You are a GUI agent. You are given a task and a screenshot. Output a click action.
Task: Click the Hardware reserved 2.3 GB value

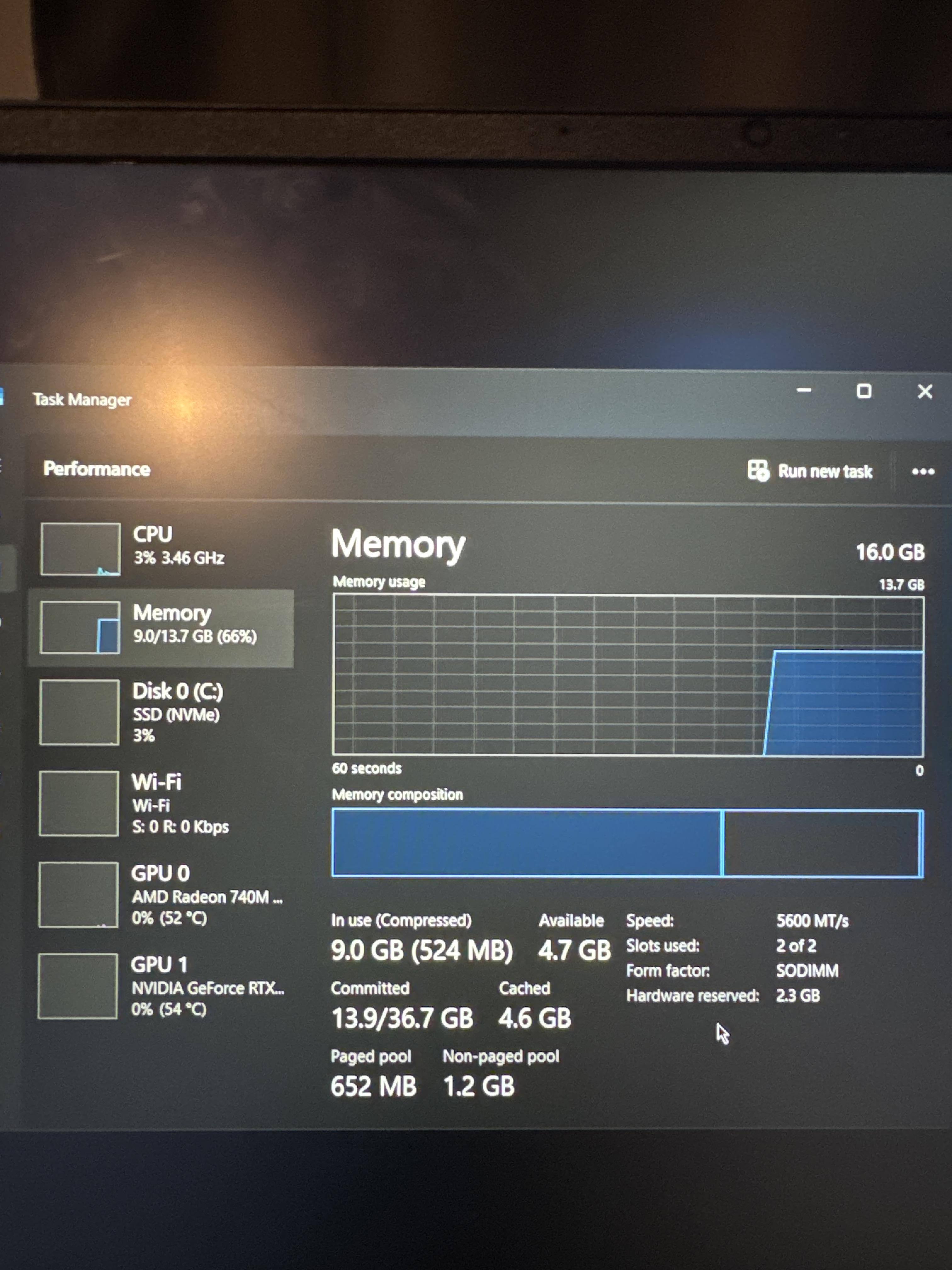[x=798, y=996]
